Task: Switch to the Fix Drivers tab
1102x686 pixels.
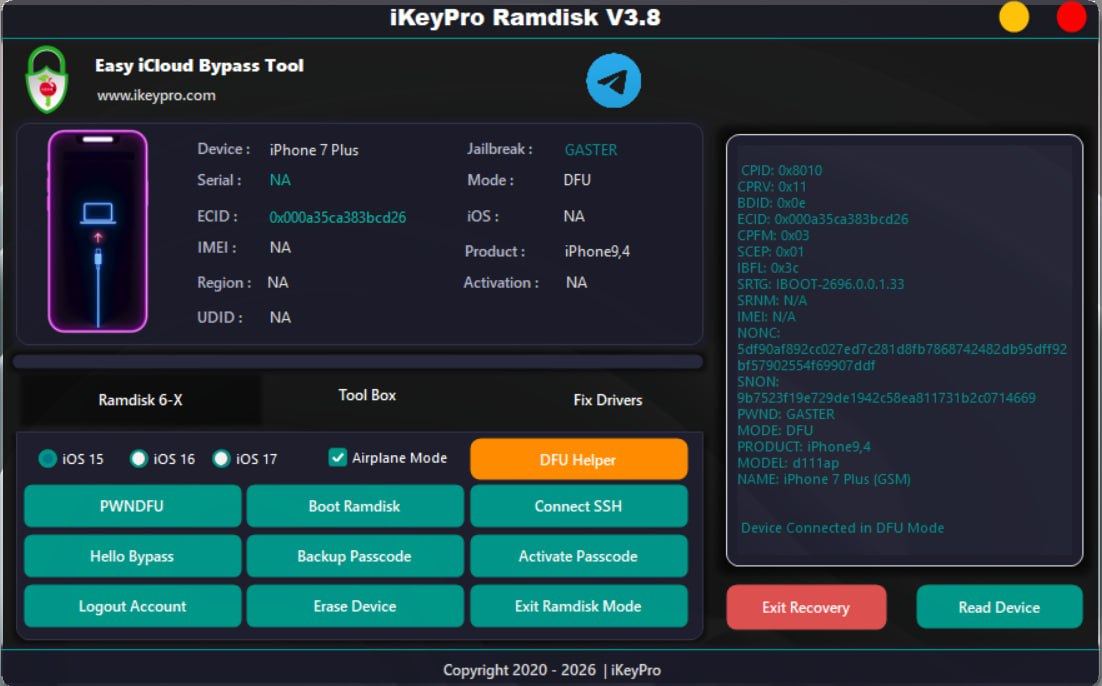Action: (606, 399)
